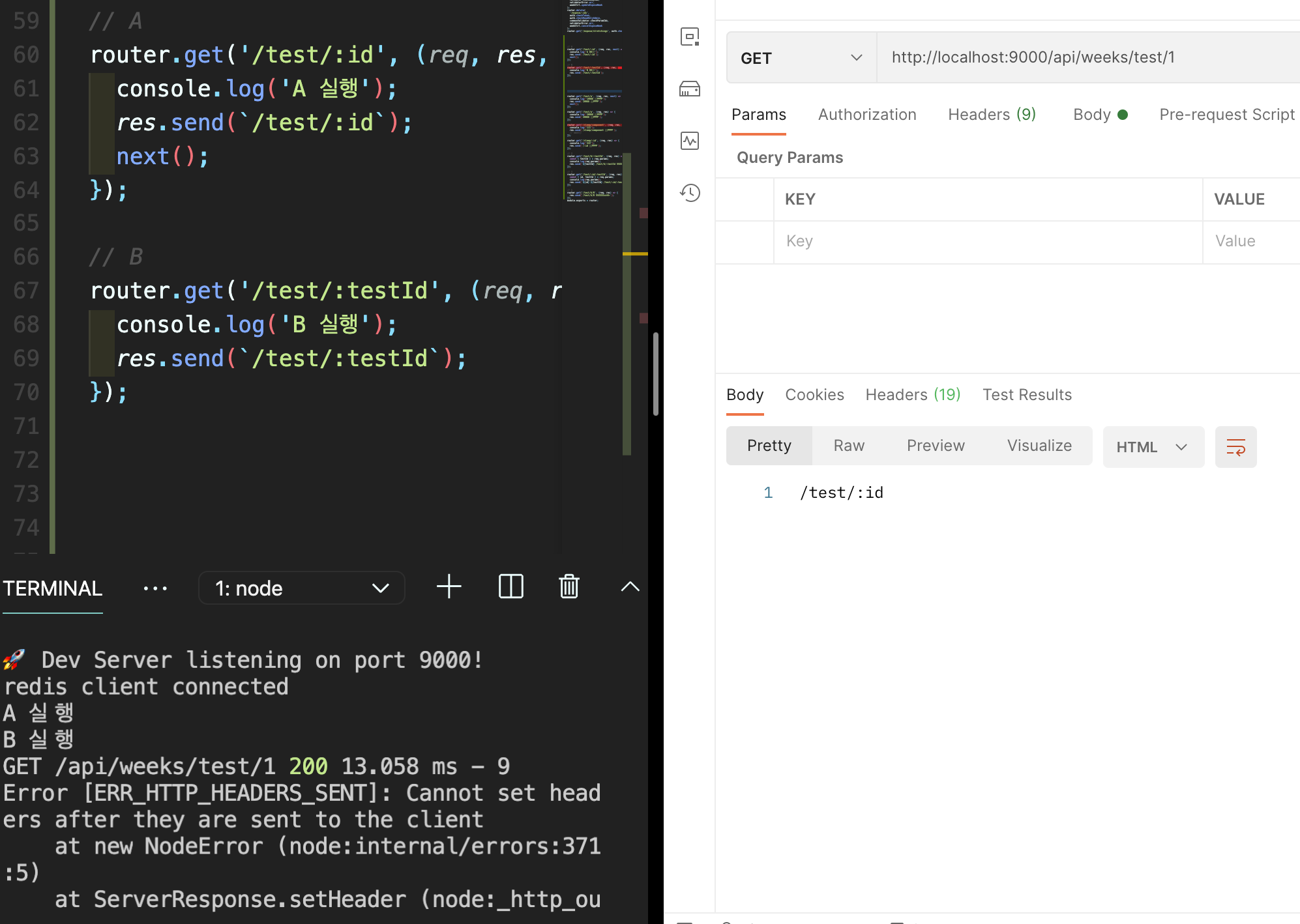Choose the Preview response view

(x=936, y=446)
